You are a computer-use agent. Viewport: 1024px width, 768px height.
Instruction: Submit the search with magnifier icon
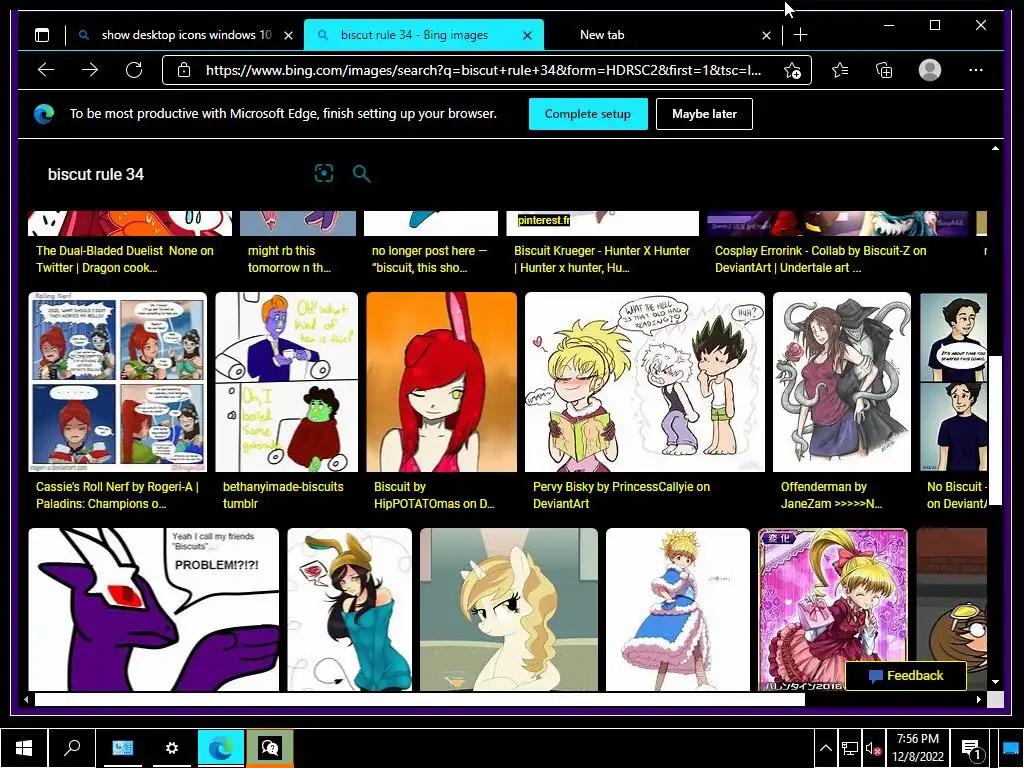pos(361,174)
